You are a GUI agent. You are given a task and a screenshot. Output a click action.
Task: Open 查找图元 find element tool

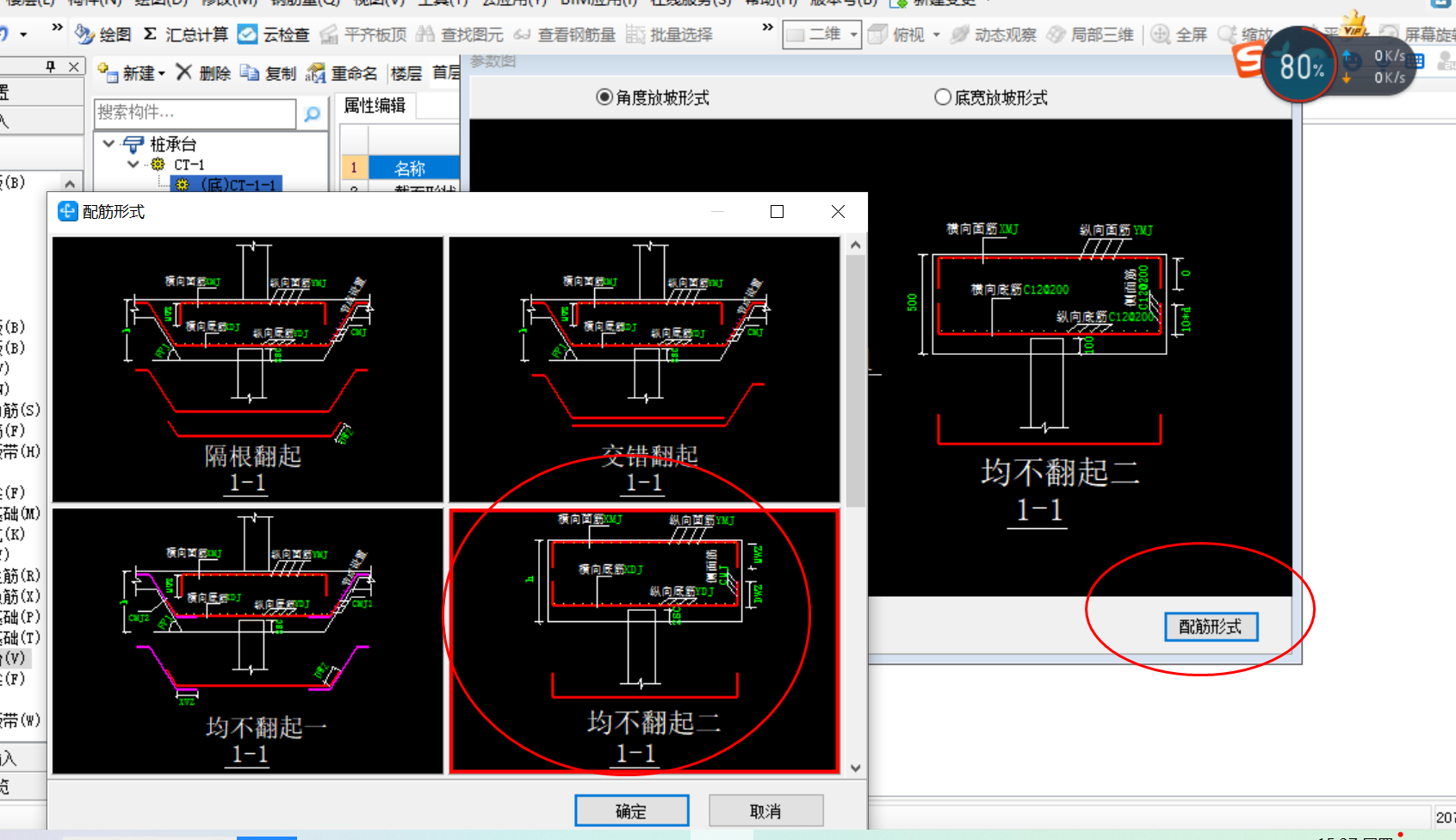[x=459, y=34]
